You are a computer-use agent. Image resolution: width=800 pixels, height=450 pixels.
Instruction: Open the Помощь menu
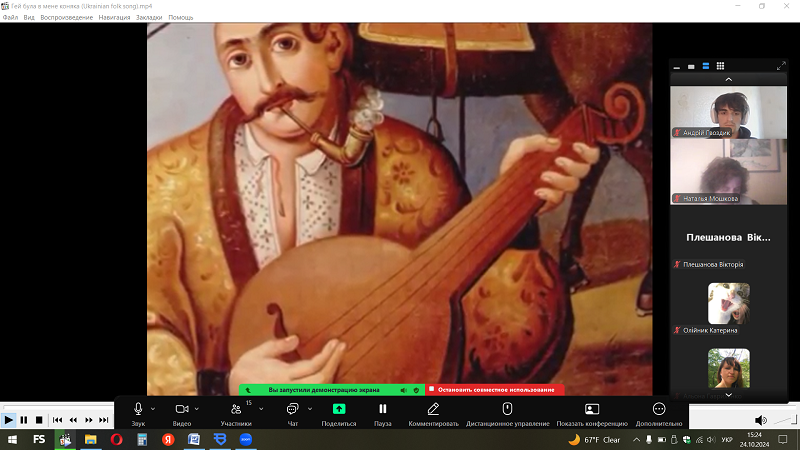[181, 17]
